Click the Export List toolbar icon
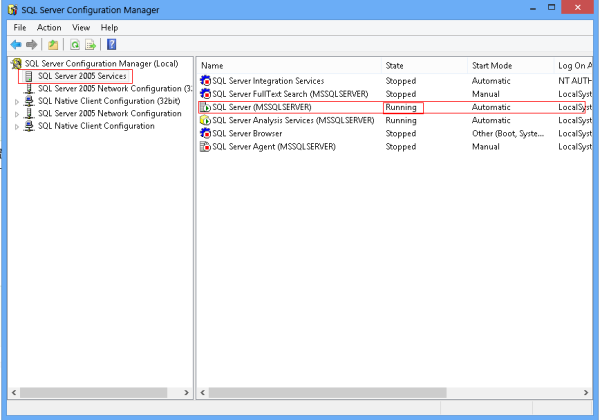The width and height of the screenshot is (600, 420). [91, 45]
